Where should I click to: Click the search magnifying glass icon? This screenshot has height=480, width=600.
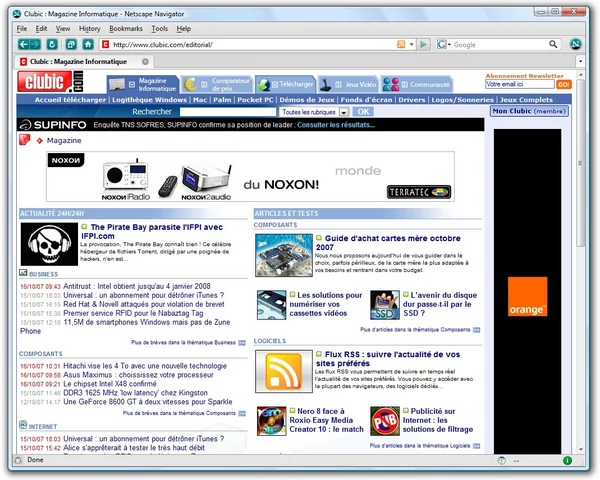pyautogui.click(x=553, y=44)
